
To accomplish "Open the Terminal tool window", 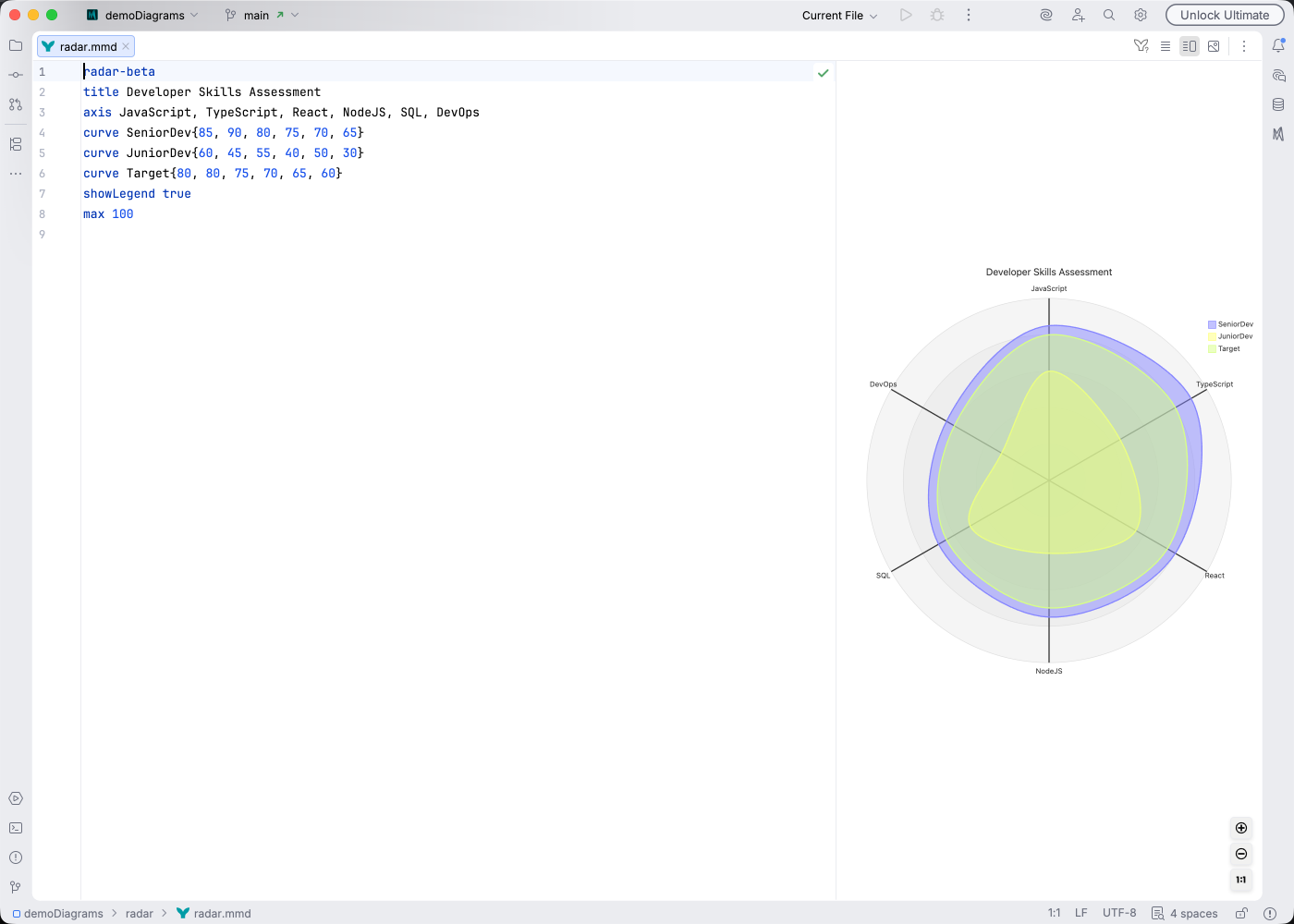I will click(x=15, y=828).
